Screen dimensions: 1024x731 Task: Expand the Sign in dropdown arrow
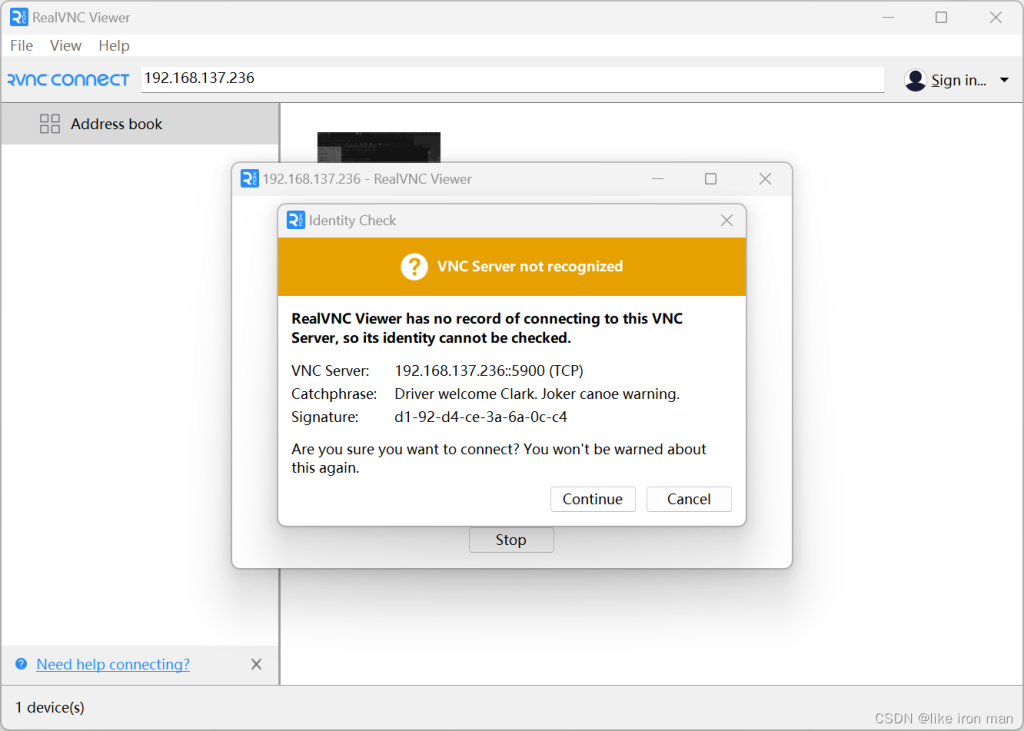point(1004,80)
